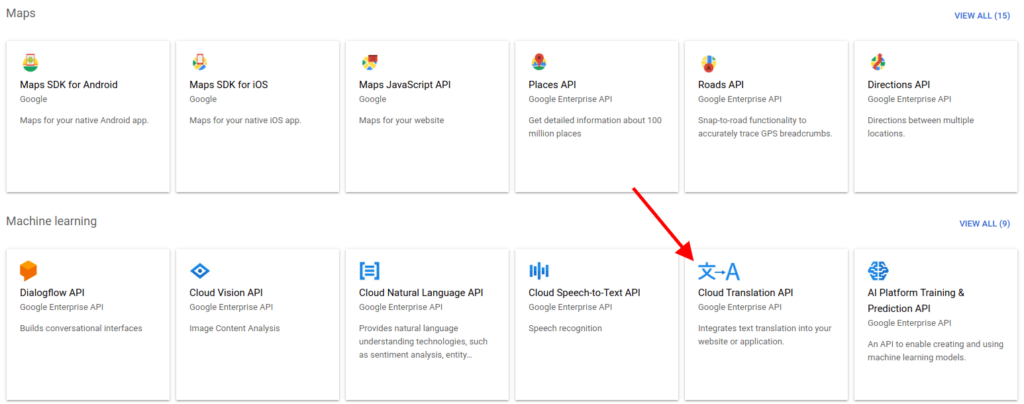Click 'Google Enterprise API' under Directions API
This screenshot has height=404, width=1024.
(x=909, y=99)
